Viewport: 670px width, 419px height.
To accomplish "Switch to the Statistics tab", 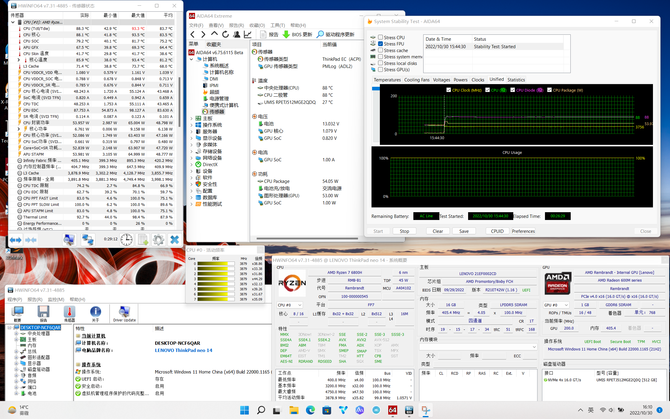I will pos(516,80).
